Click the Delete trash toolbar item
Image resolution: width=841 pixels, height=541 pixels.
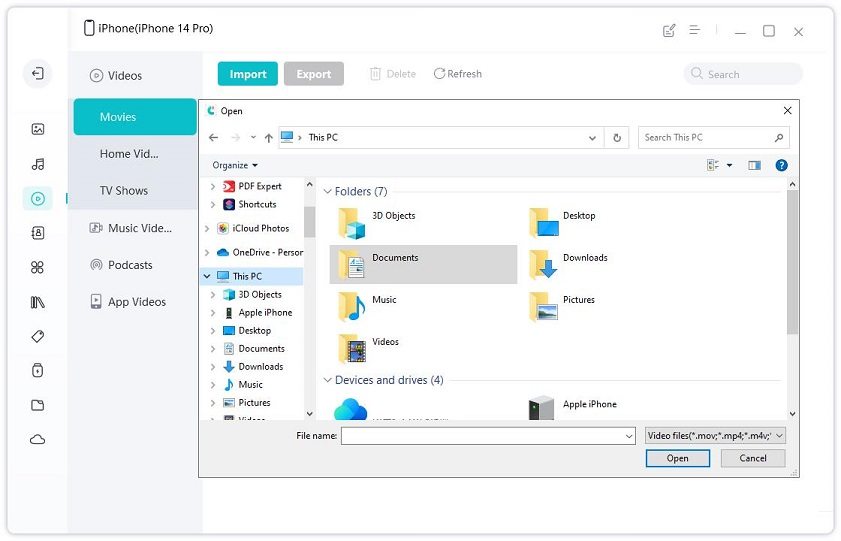tap(393, 74)
